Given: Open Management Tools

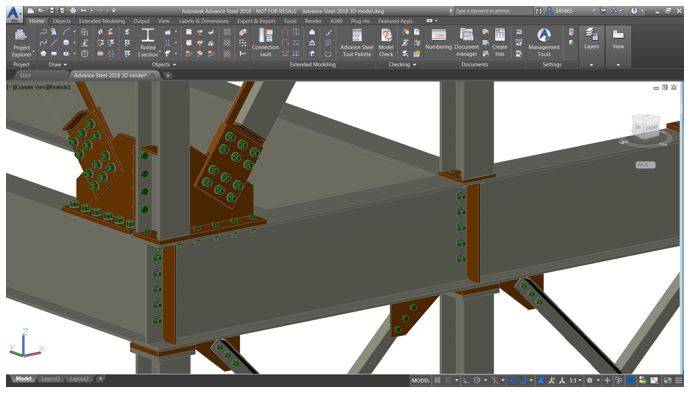Looking at the screenshot, I should coord(544,43).
